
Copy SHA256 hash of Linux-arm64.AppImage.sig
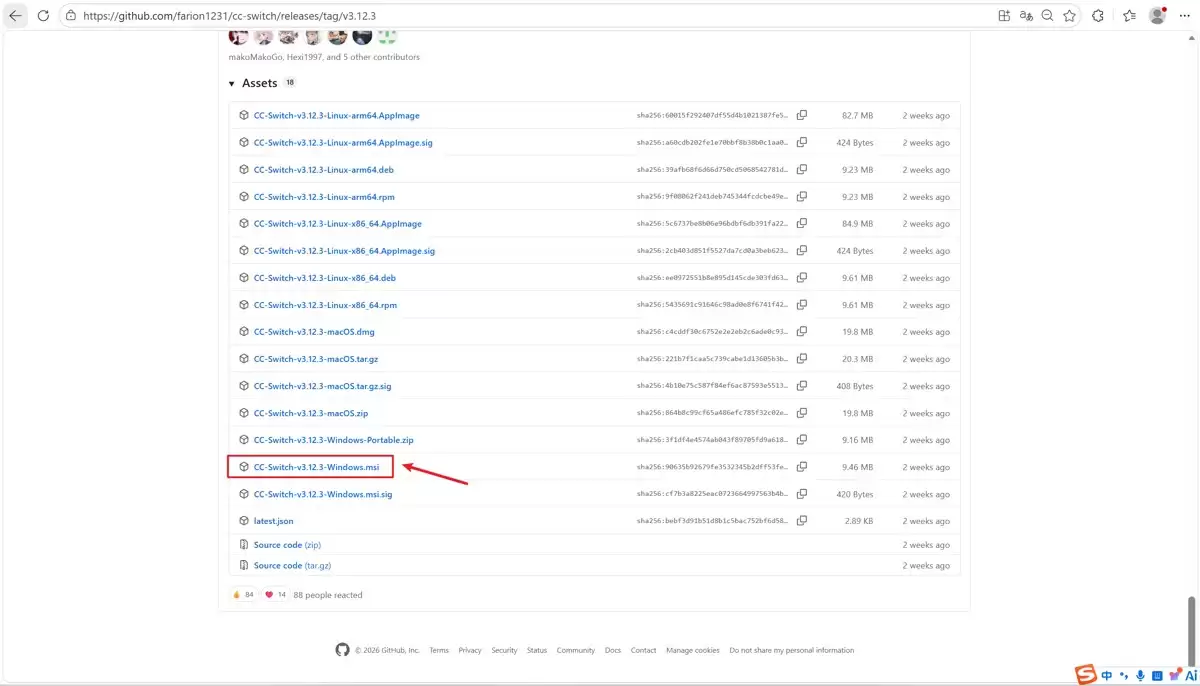[801, 142]
